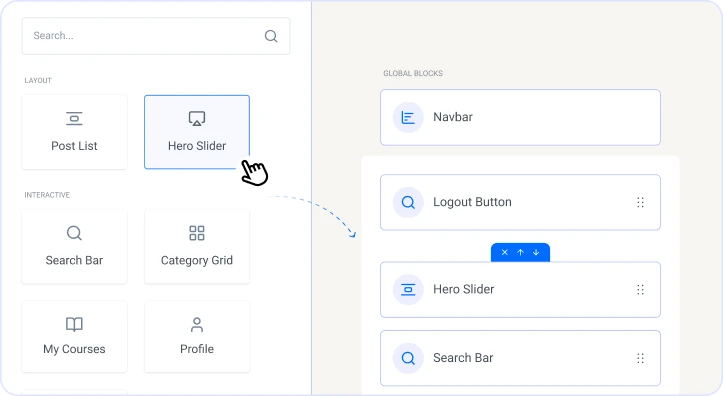
Task: Select the Logout Button block row
Action: [520, 202]
